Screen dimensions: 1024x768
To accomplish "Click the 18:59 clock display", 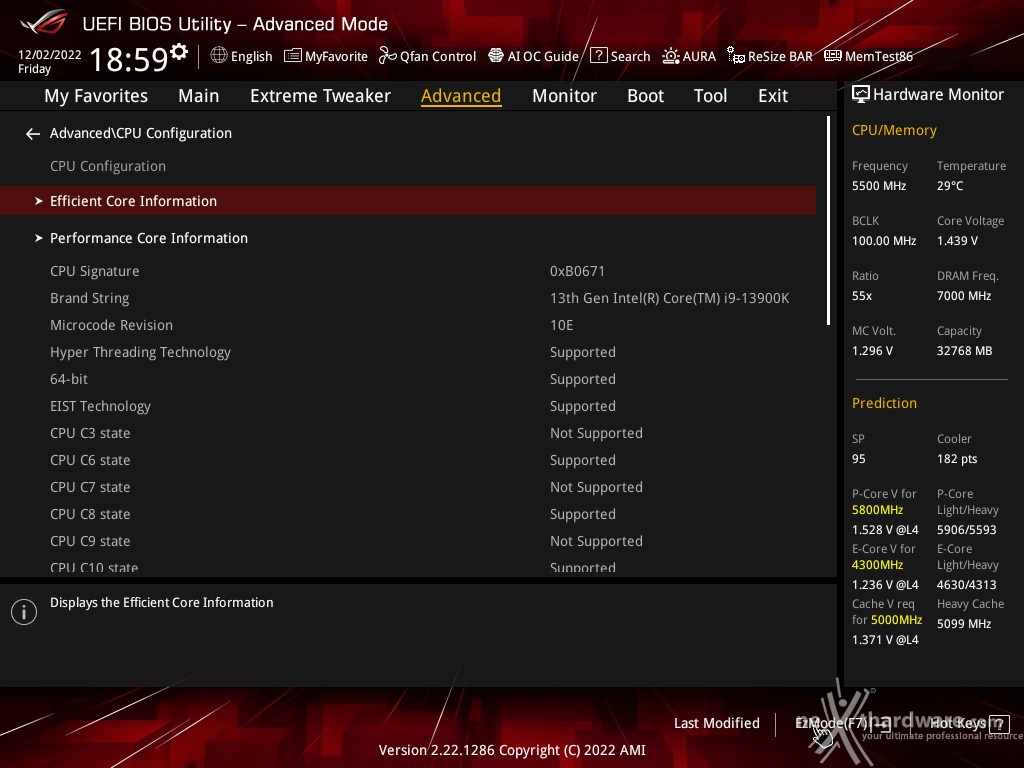I will tap(129, 59).
